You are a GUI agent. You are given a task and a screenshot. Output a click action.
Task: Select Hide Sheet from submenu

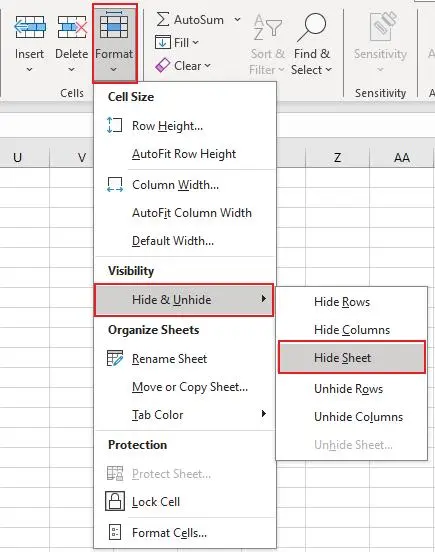coord(352,358)
